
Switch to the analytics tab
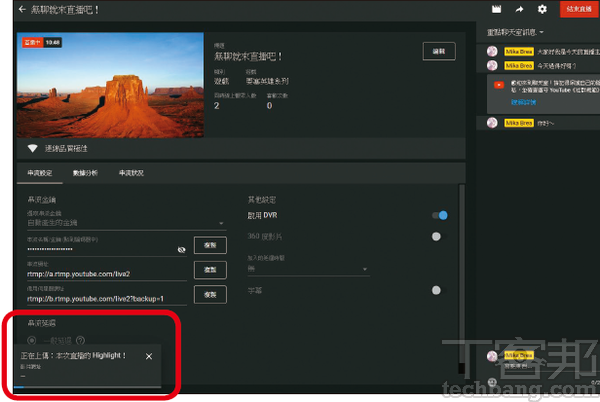[85, 173]
